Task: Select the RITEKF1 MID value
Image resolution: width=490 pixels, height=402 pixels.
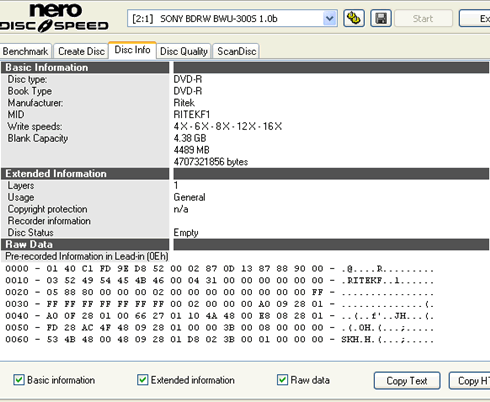Action: 192,115
